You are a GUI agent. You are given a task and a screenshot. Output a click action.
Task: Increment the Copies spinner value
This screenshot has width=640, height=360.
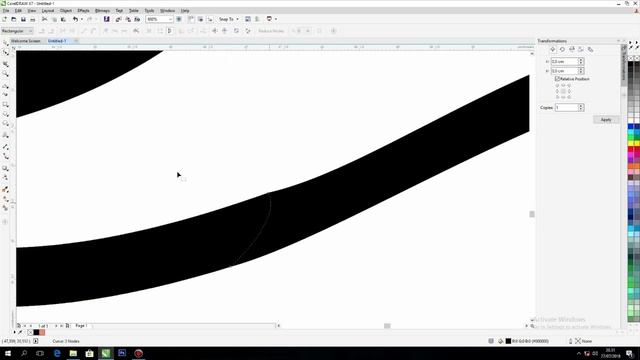pos(581,106)
